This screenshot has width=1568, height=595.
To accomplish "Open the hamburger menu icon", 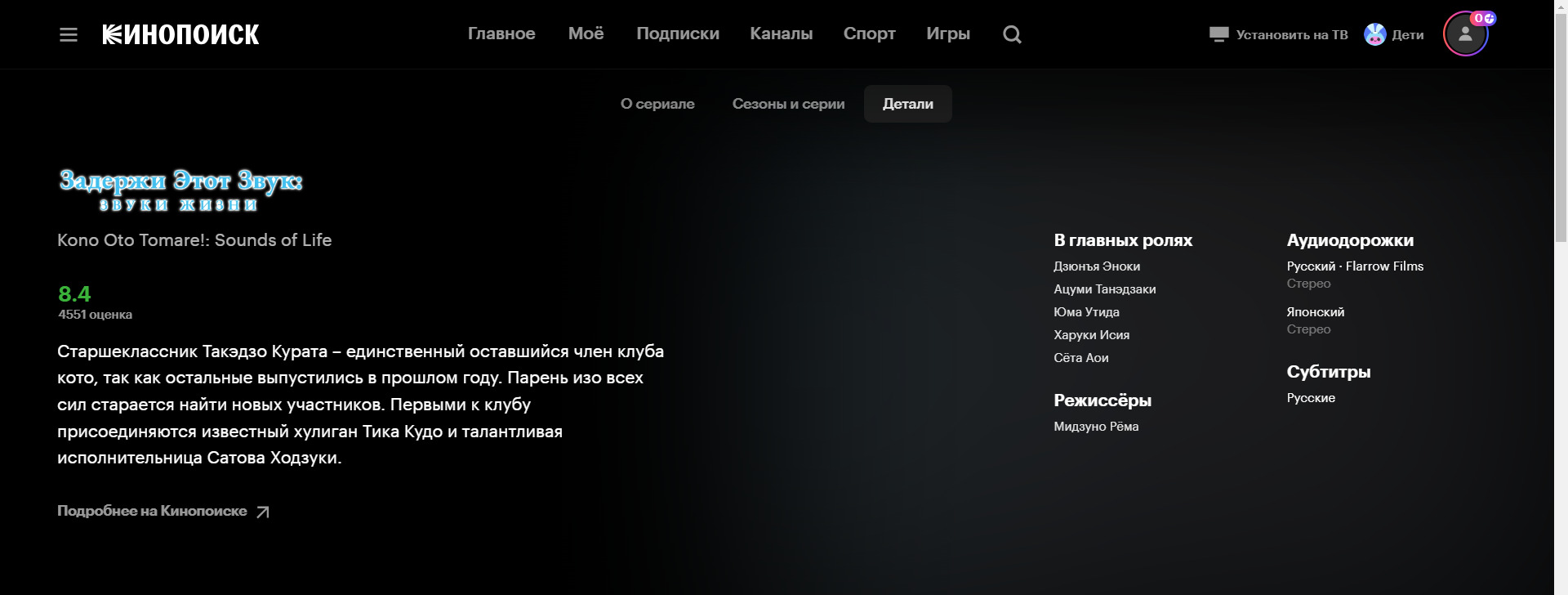I will coord(69,34).
